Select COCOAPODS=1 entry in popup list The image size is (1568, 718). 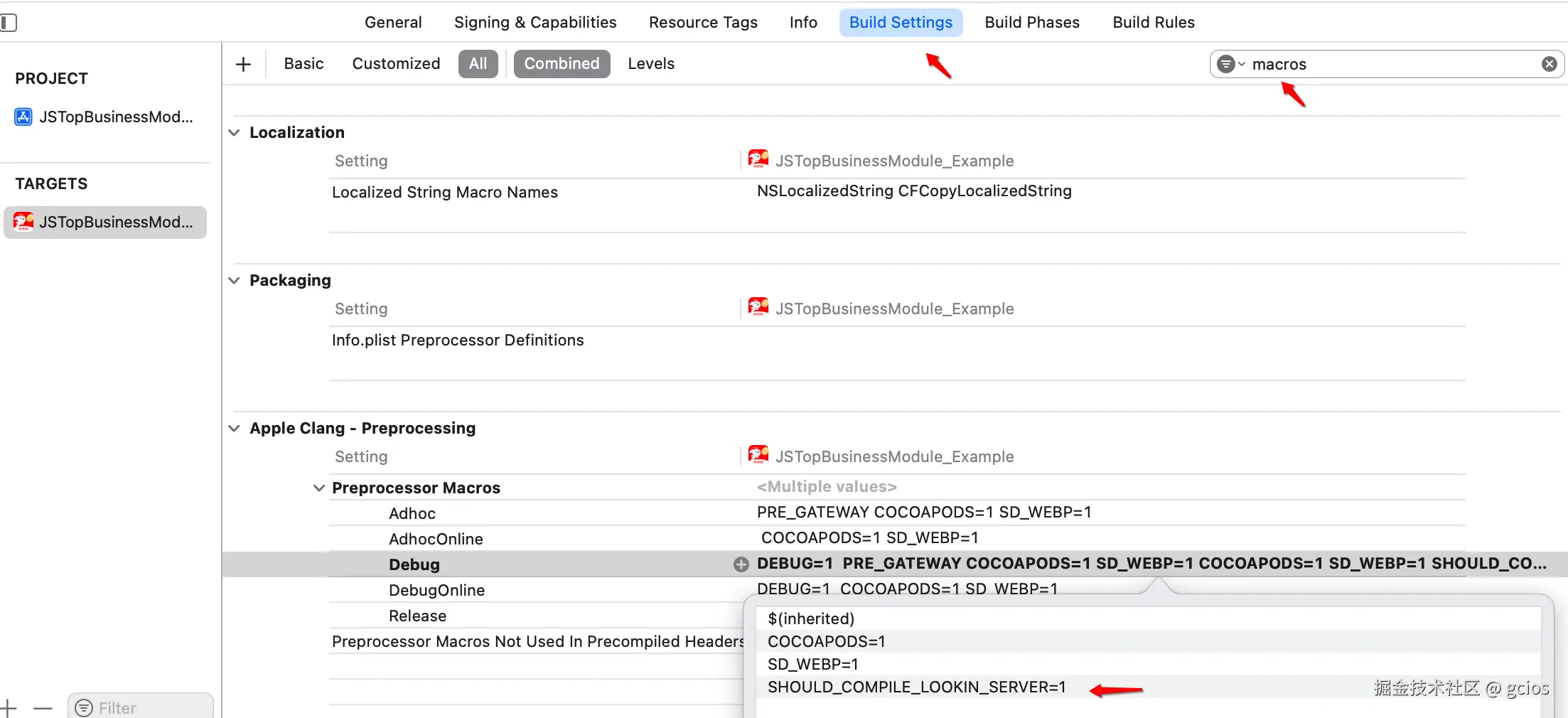click(x=1149, y=641)
